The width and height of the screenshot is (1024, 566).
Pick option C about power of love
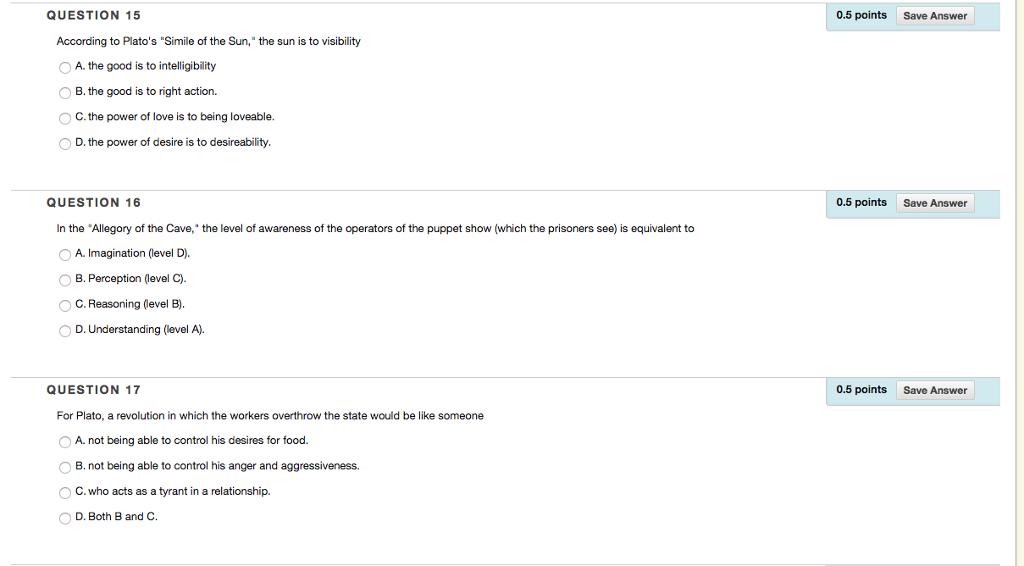point(65,118)
